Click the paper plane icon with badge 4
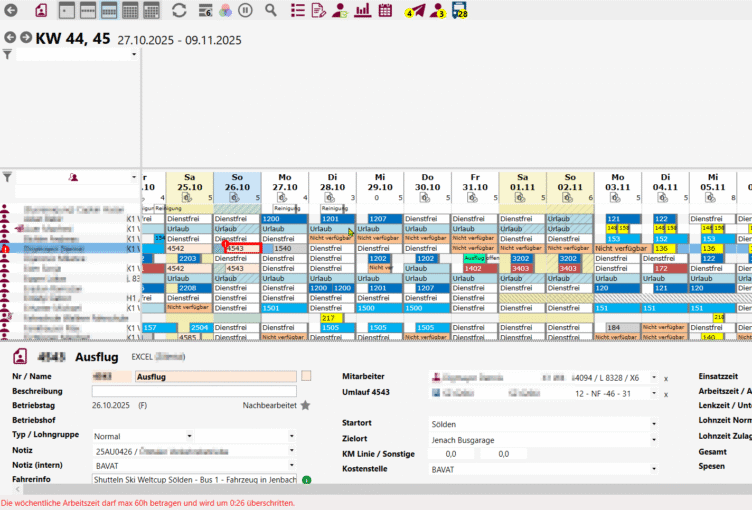The width and height of the screenshot is (752, 510). pyautogui.click(x=417, y=10)
